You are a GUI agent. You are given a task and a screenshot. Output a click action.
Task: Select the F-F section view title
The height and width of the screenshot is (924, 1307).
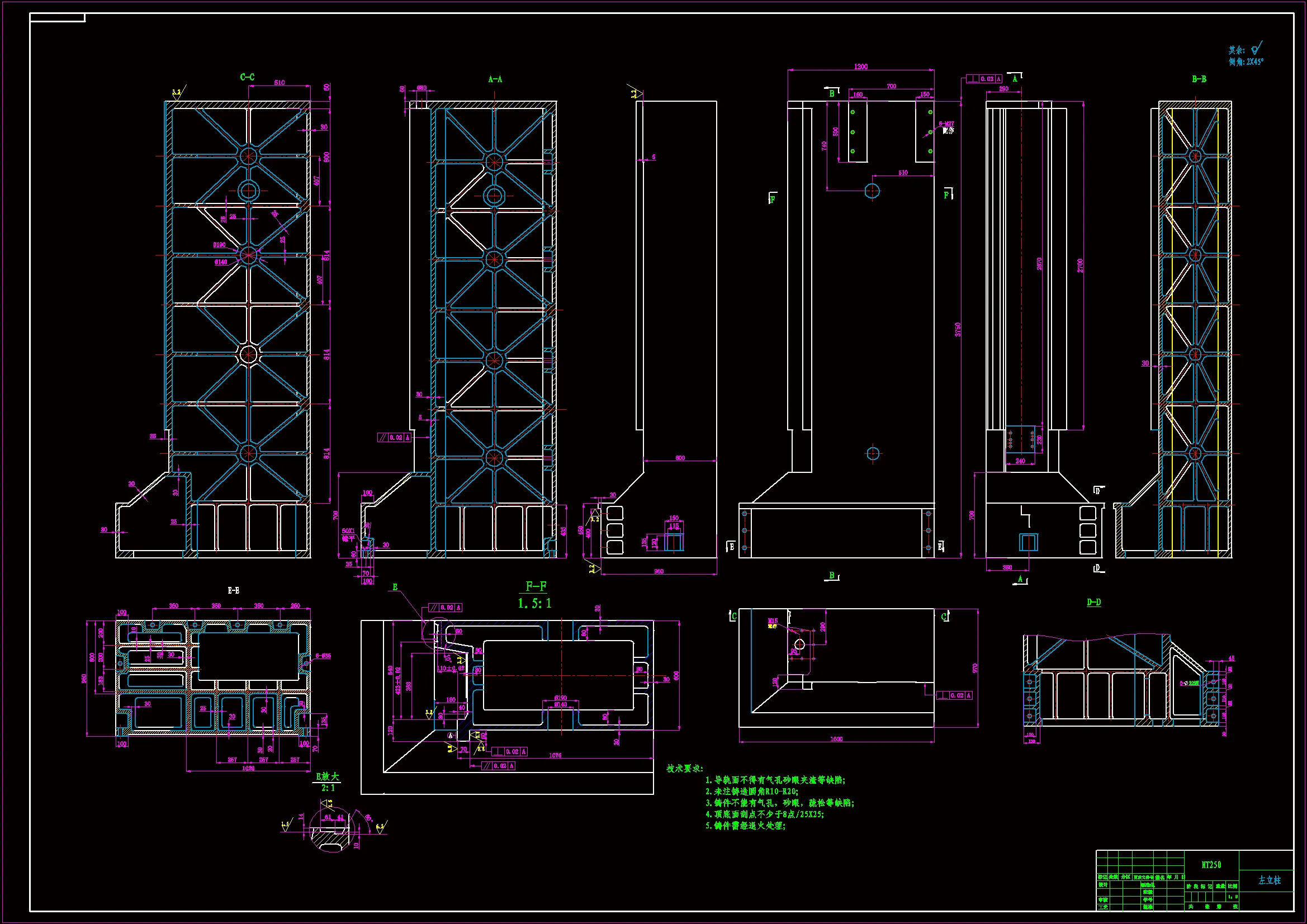point(536,586)
